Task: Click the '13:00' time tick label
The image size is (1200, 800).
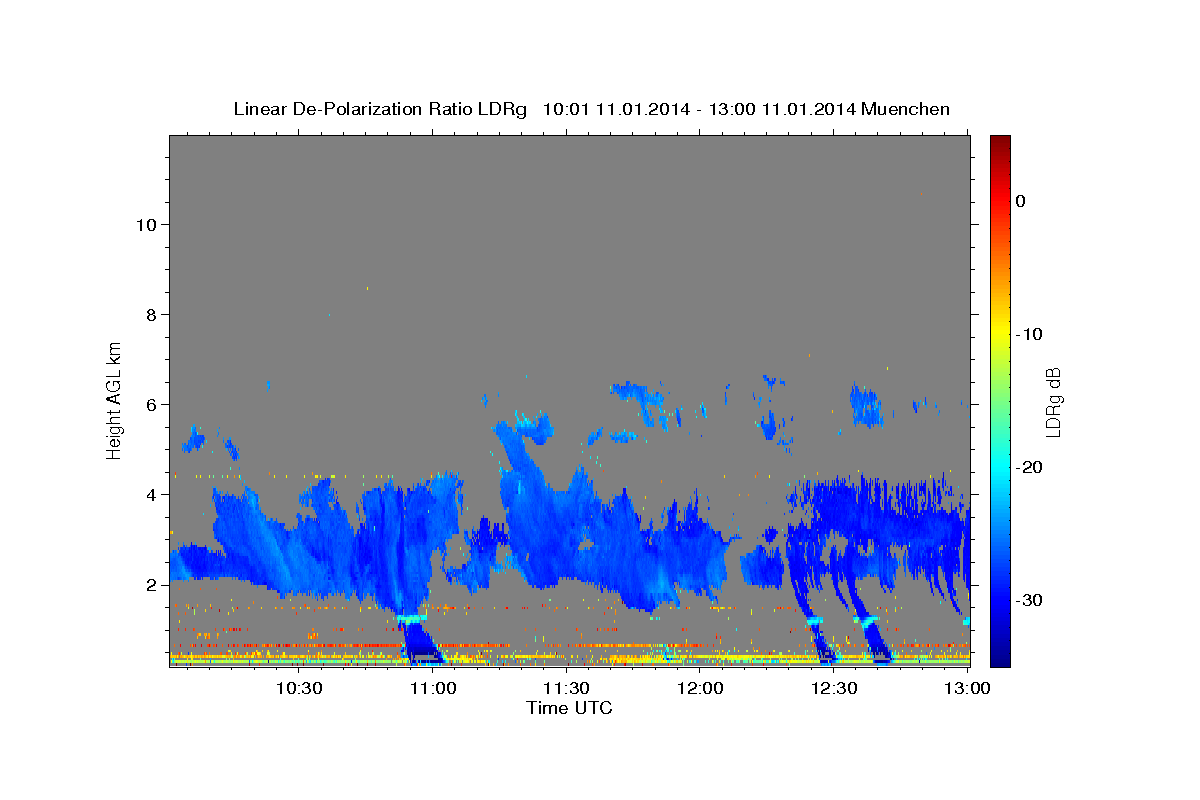Action: tap(966, 689)
